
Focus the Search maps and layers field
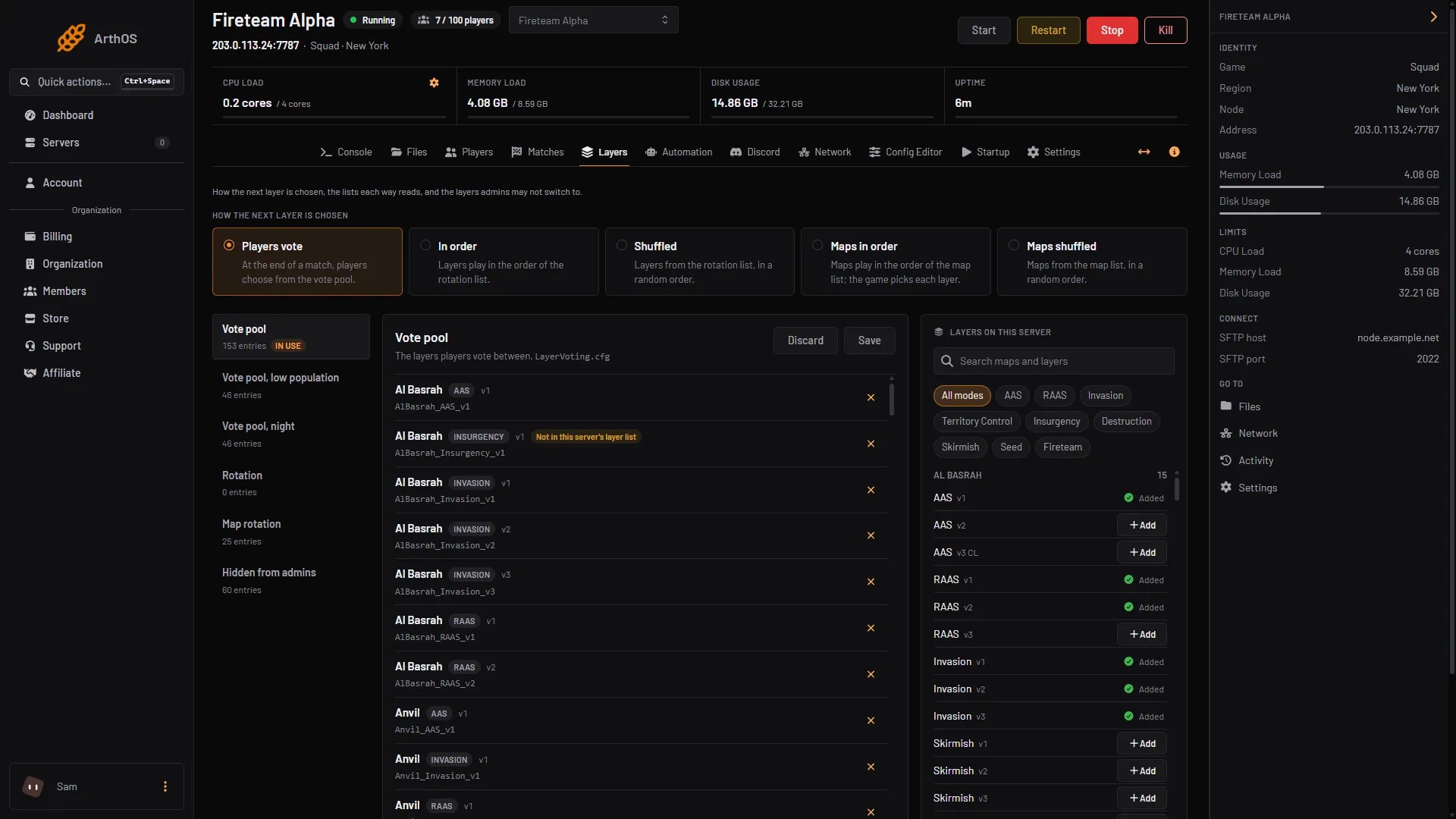coord(1053,361)
